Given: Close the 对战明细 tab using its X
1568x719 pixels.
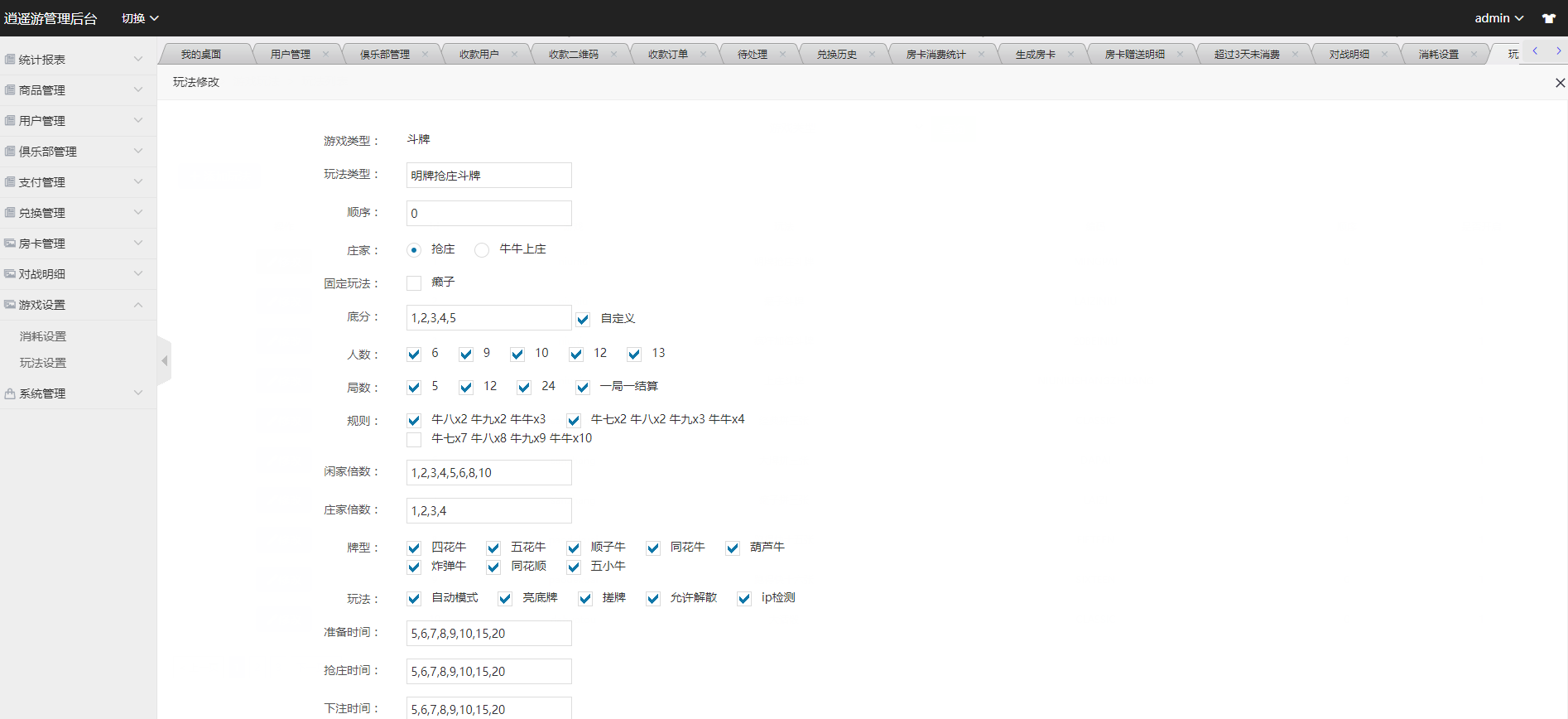Looking at the screenshot, I should pyautogui.click(x=1384, y=55).
